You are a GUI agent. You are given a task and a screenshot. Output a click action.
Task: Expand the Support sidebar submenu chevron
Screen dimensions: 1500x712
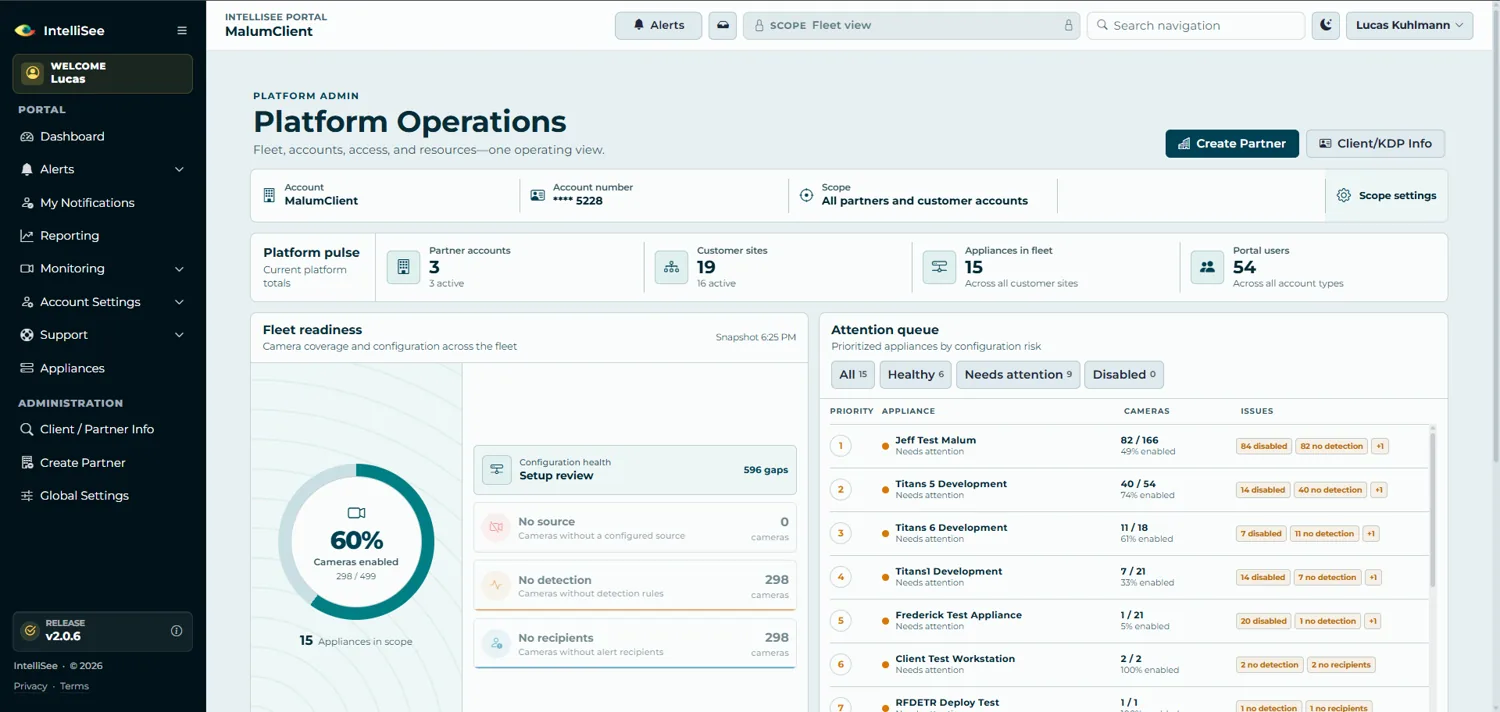point(179,335)
